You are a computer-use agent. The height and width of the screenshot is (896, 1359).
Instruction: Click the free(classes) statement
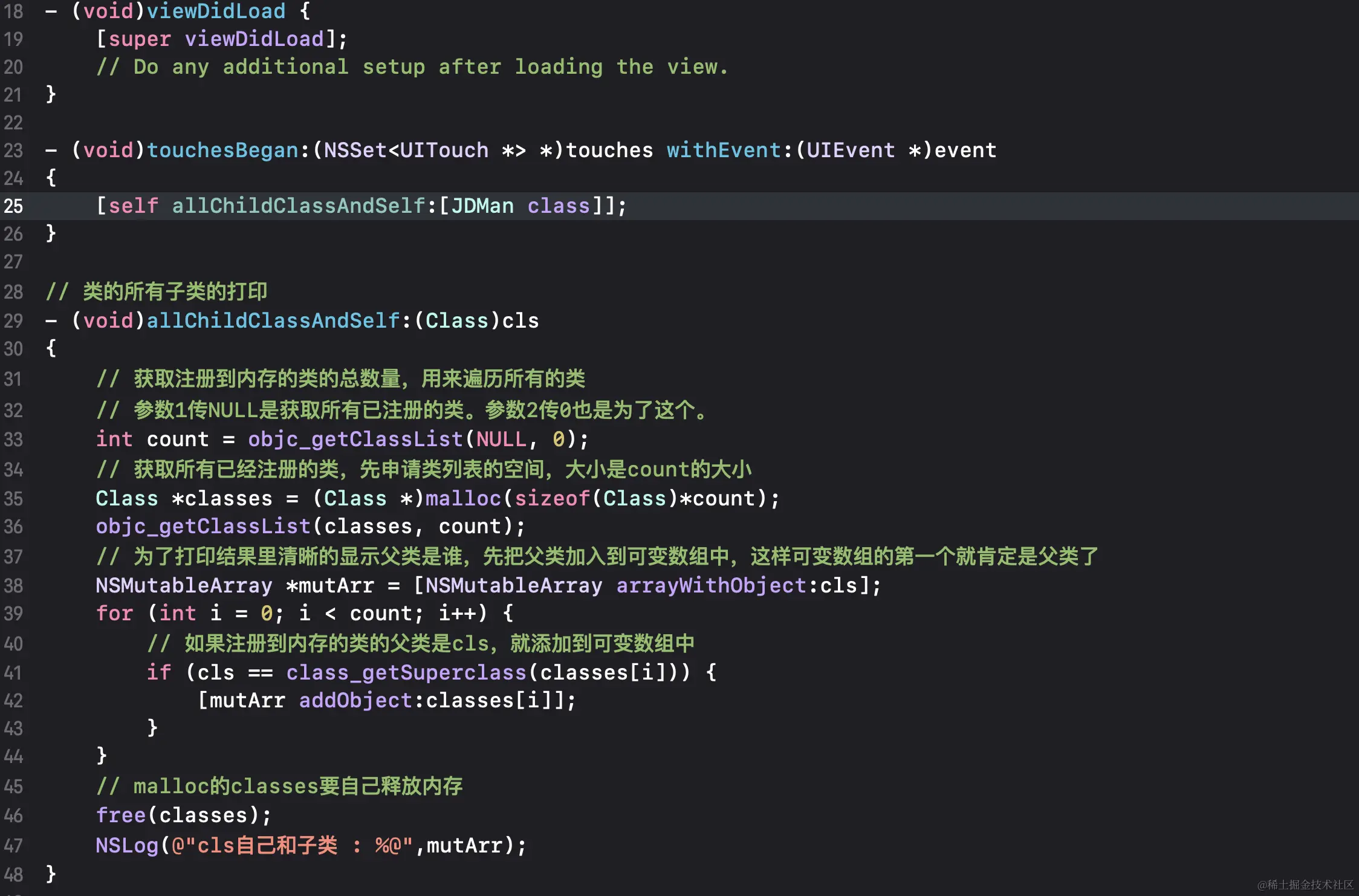183,815
